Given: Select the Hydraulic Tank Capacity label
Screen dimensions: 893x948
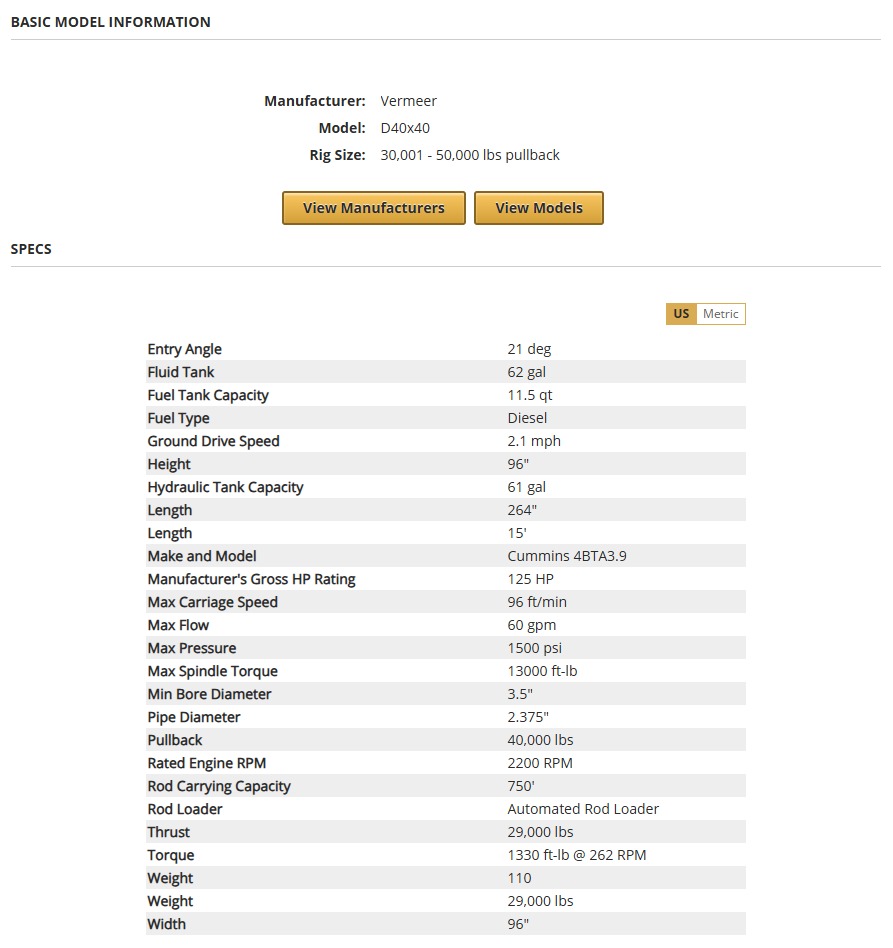Looking at the screenshot, I should click(x=225, y=487).
